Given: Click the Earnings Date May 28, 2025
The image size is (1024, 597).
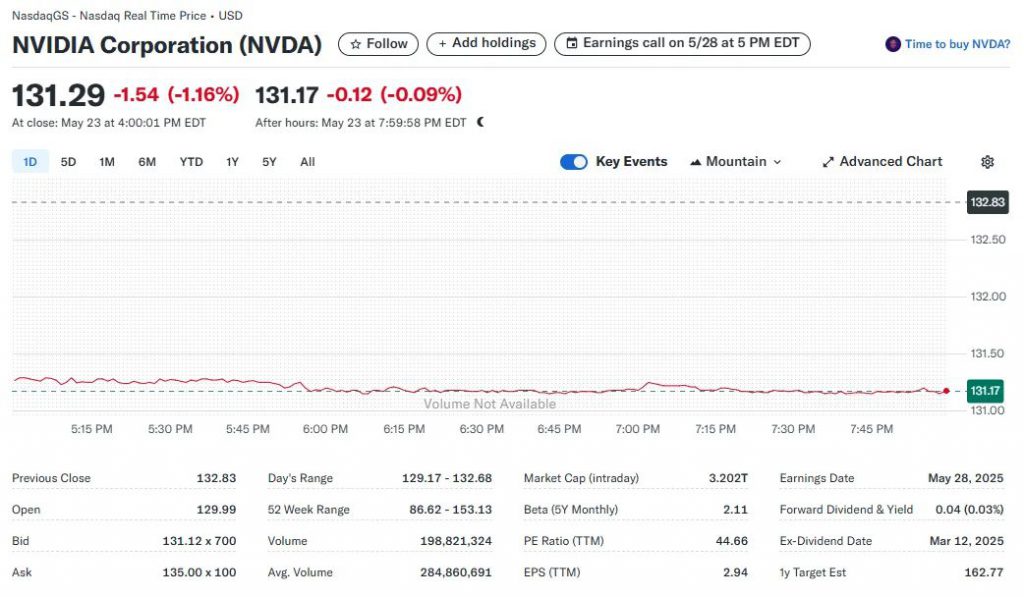Looking at the screenshot, I should 965,478.
